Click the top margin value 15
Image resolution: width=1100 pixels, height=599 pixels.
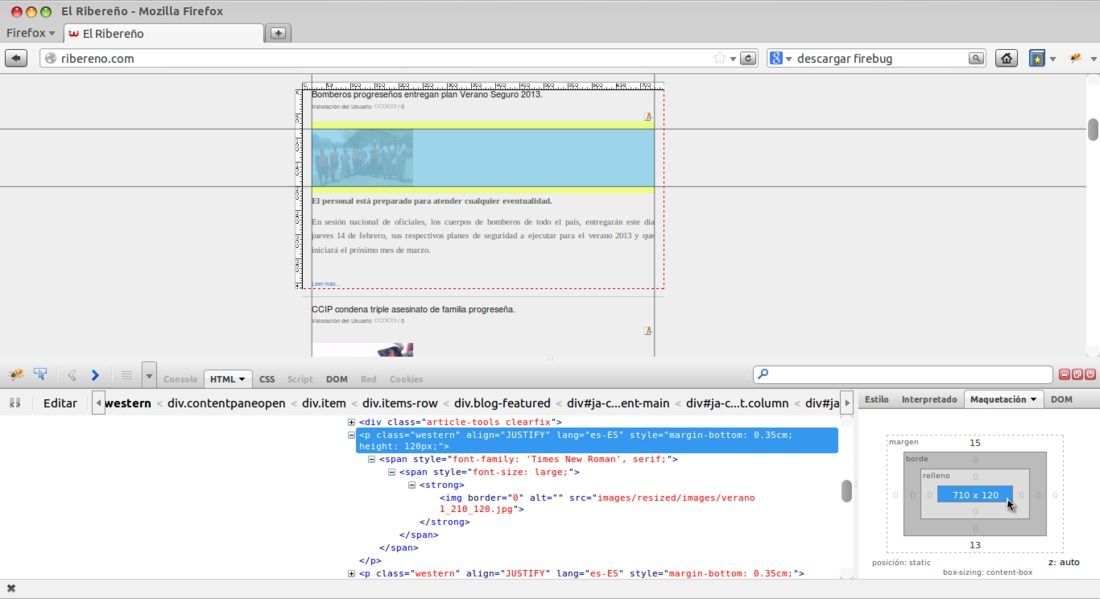tap(975, 443)
